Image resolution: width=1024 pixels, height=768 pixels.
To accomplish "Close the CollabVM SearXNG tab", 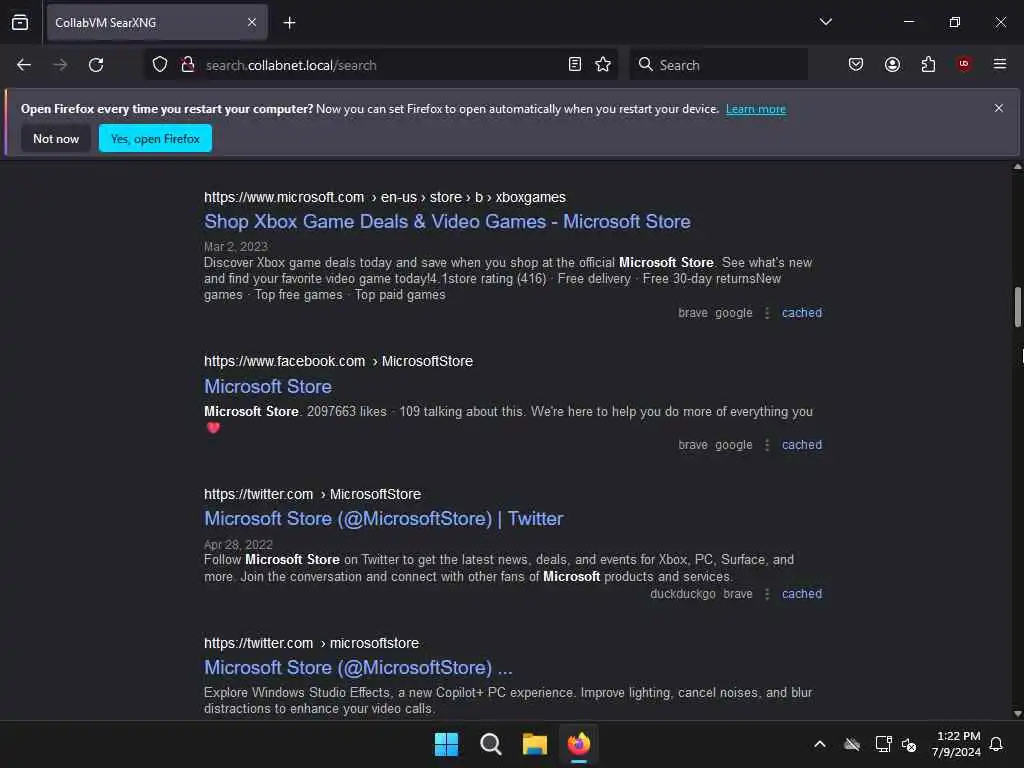I will (x=252, y=22).
